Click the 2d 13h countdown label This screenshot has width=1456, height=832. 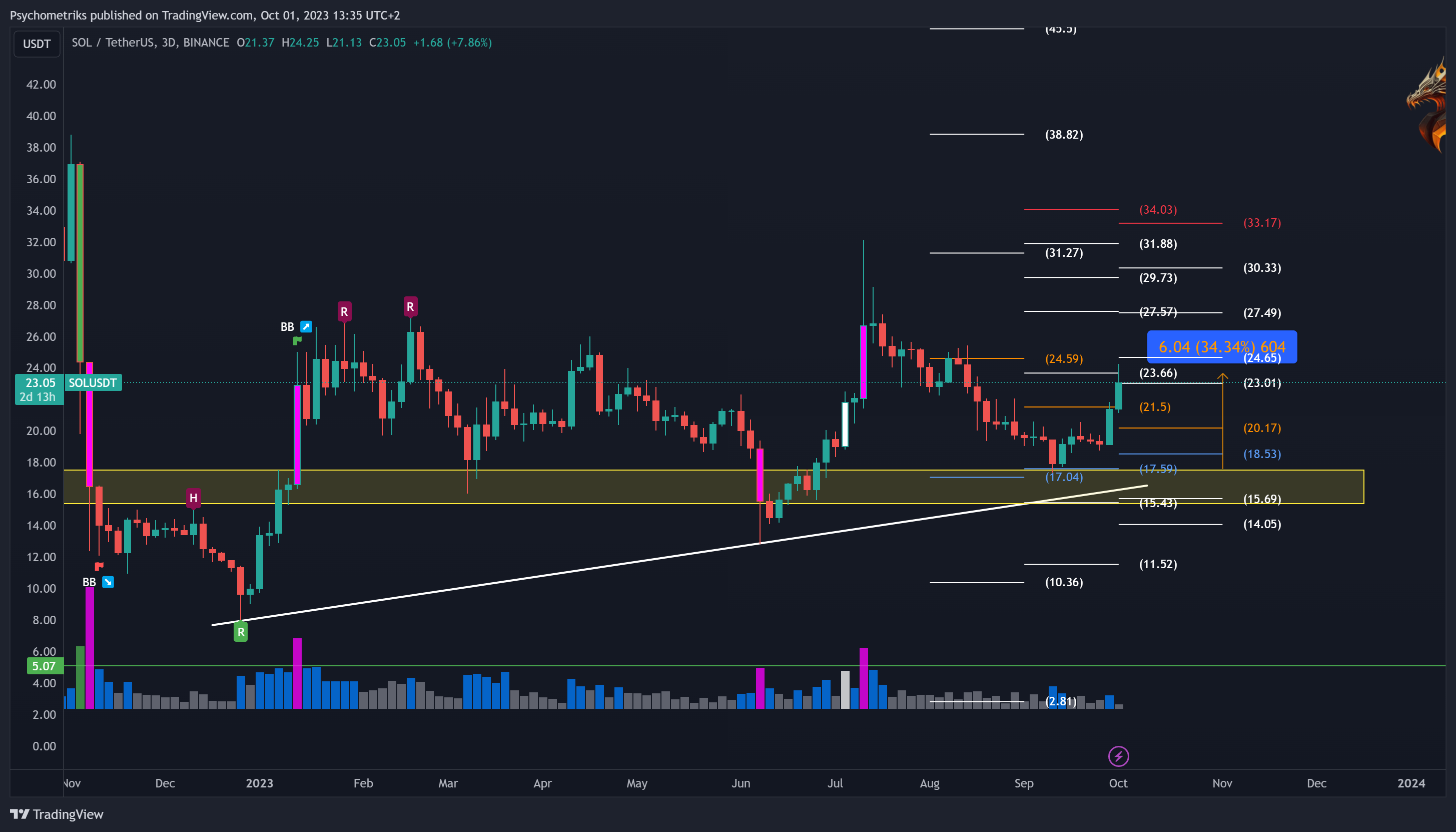[x=38, y=396]
